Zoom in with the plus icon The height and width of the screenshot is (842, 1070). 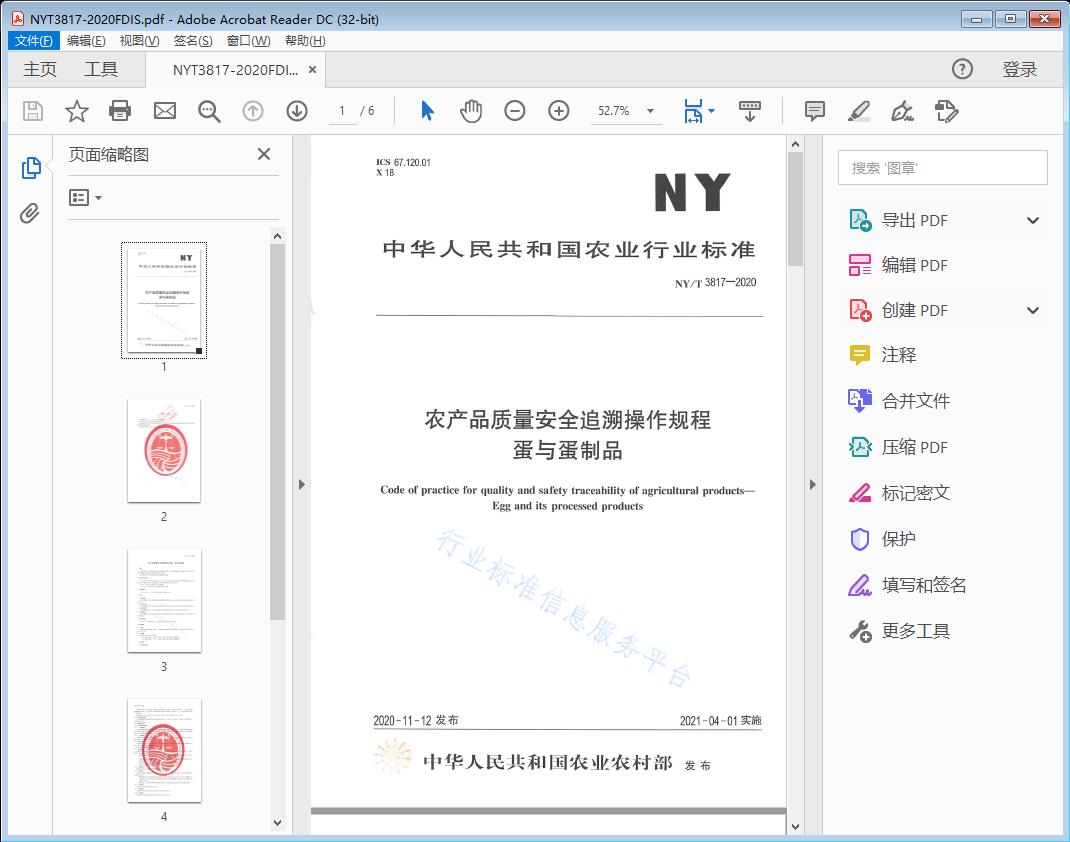pyautogui.click(x=559, y=111)
